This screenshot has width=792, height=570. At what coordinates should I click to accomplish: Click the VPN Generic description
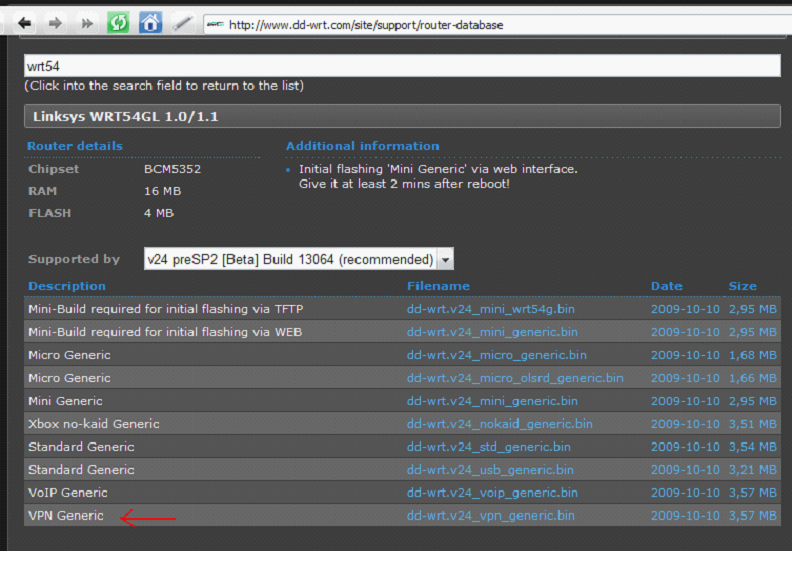point(66,516)
